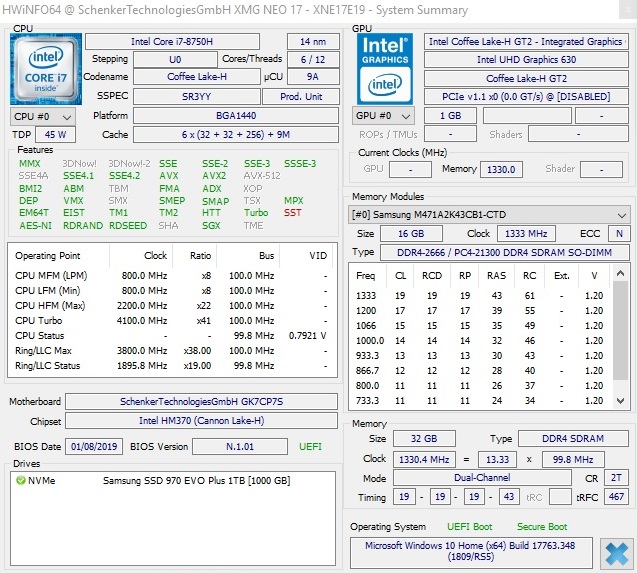Click the CPU Status 0.7921 V value
The image size is (637, 573).
(308, 336)
